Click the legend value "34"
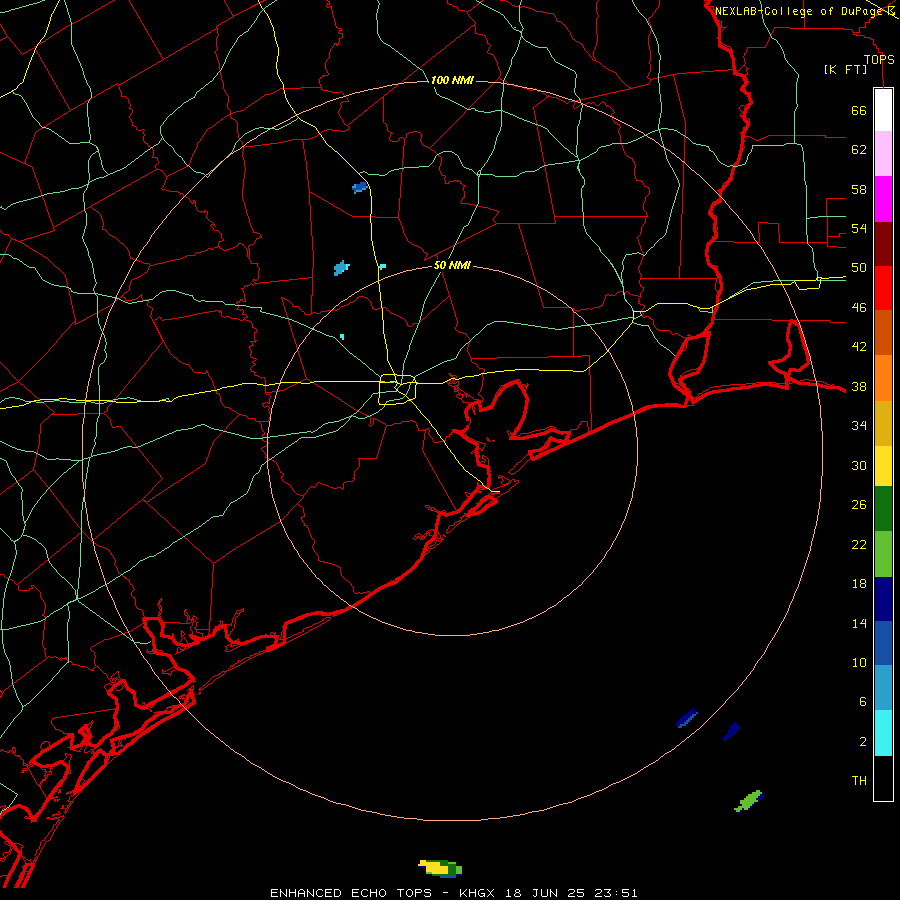This screenshot has height=900, width=900. pos(859,426)
